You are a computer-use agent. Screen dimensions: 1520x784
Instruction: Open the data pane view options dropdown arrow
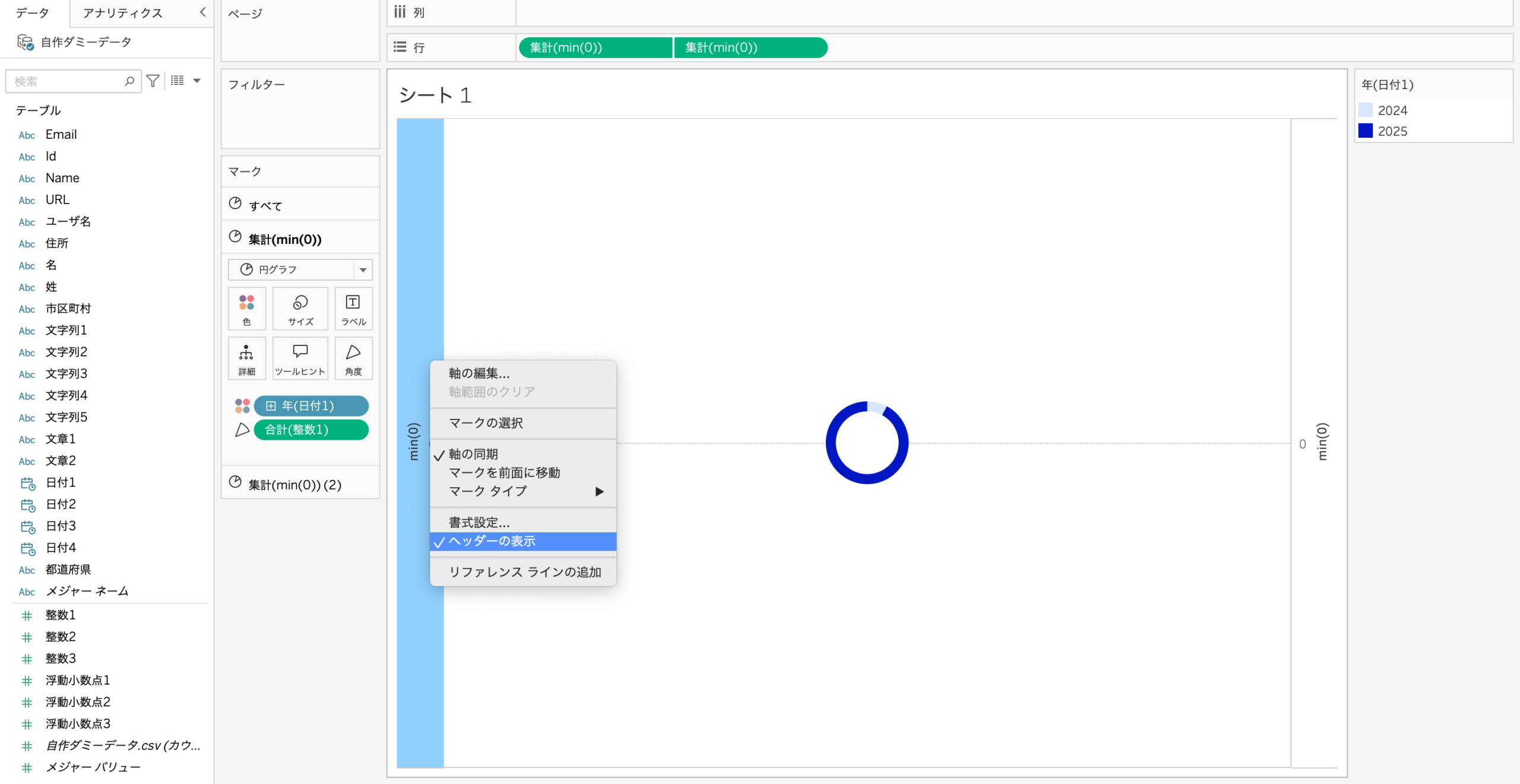tap(197, 81)
